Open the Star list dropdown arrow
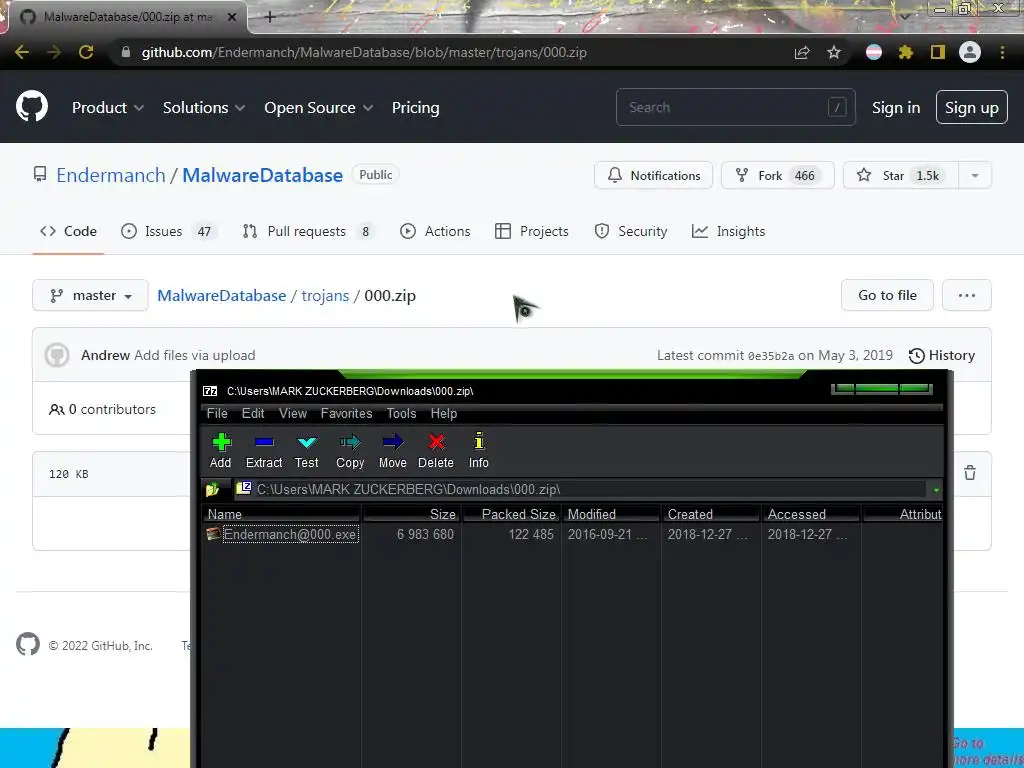This screenshot has width=1024, height=768. pos(975,175)
